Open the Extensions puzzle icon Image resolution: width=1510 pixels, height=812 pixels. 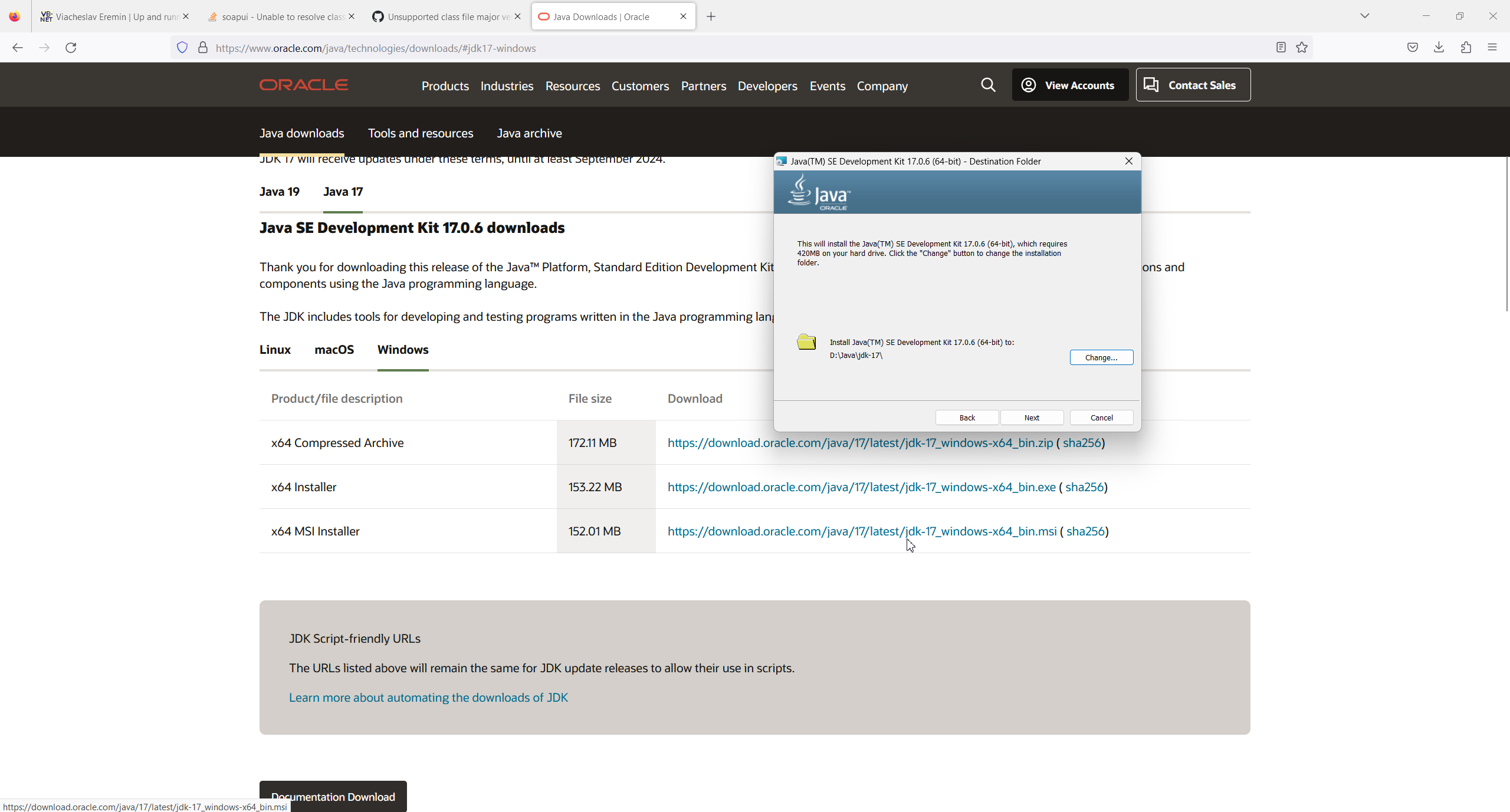pyautogui.click(x=1466, y=48)
